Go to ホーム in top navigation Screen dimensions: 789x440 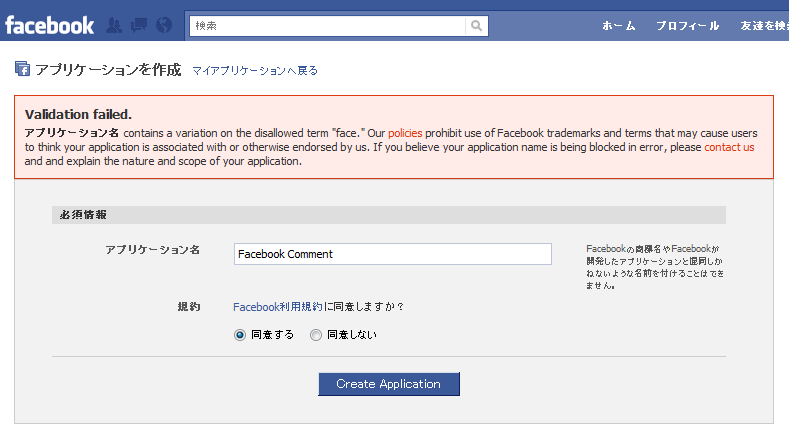619,26
